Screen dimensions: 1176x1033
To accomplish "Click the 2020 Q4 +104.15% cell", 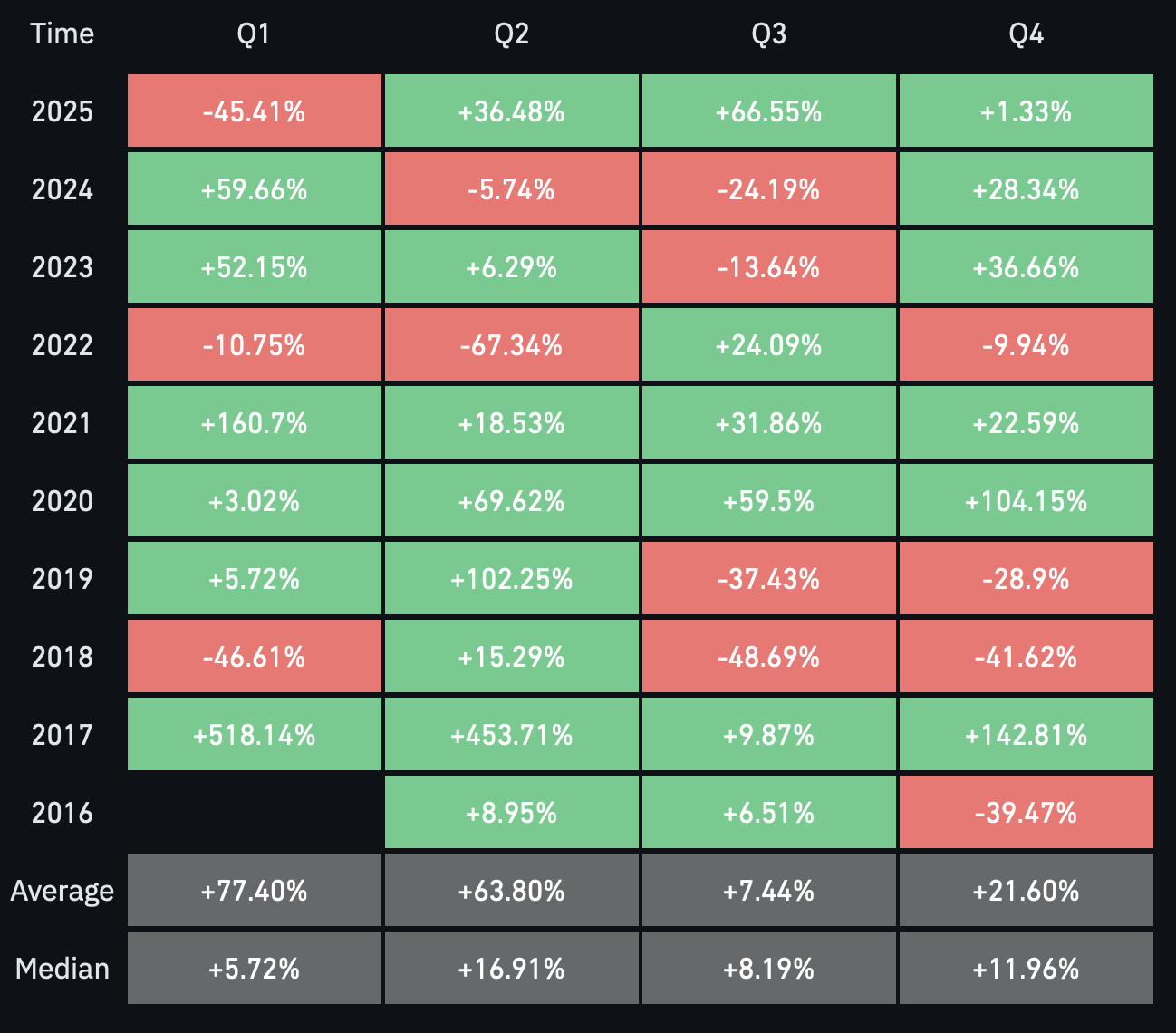I will pyautogui.click(x=1026, y=501).
